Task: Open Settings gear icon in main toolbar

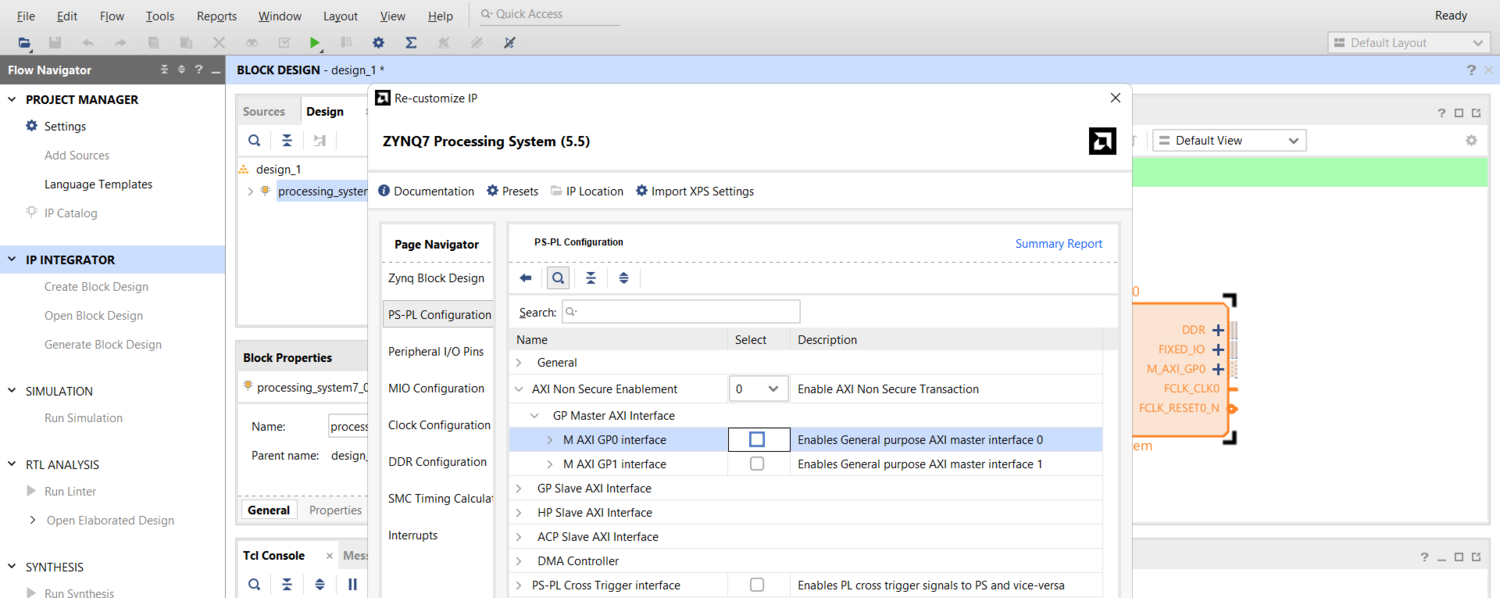Action: coord(378,43)
